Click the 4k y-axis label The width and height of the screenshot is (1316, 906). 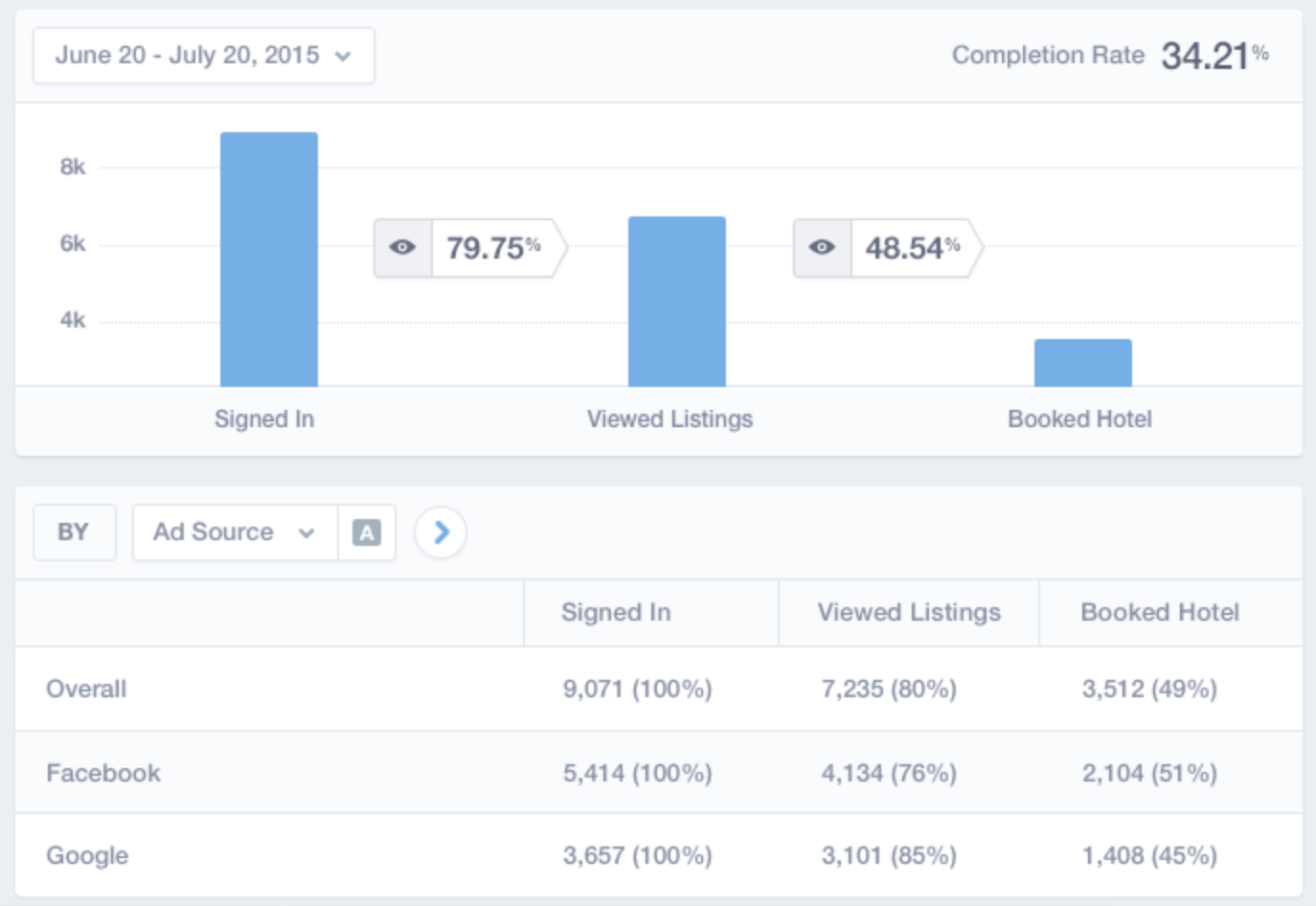click(73, 320)
